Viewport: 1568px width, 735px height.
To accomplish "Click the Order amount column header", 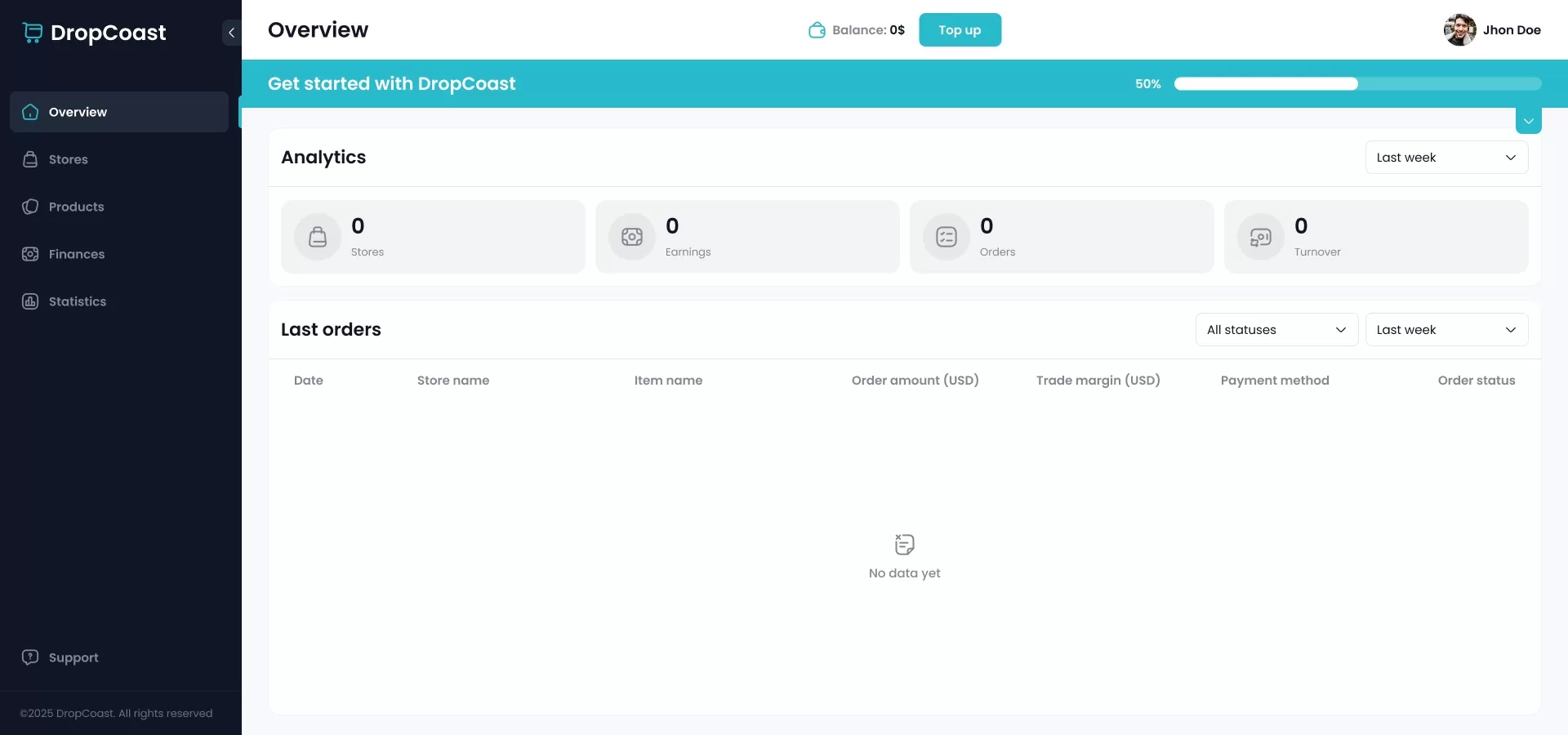I will [x=915, y=380].
